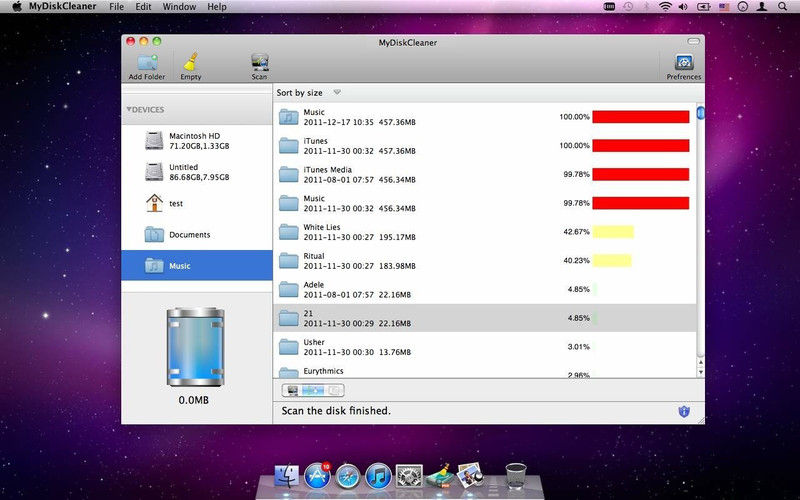The width and height of the screenshot is (800, 500).
Task: Click the red usage bar for iTunes
Action: tap(641, 145)
